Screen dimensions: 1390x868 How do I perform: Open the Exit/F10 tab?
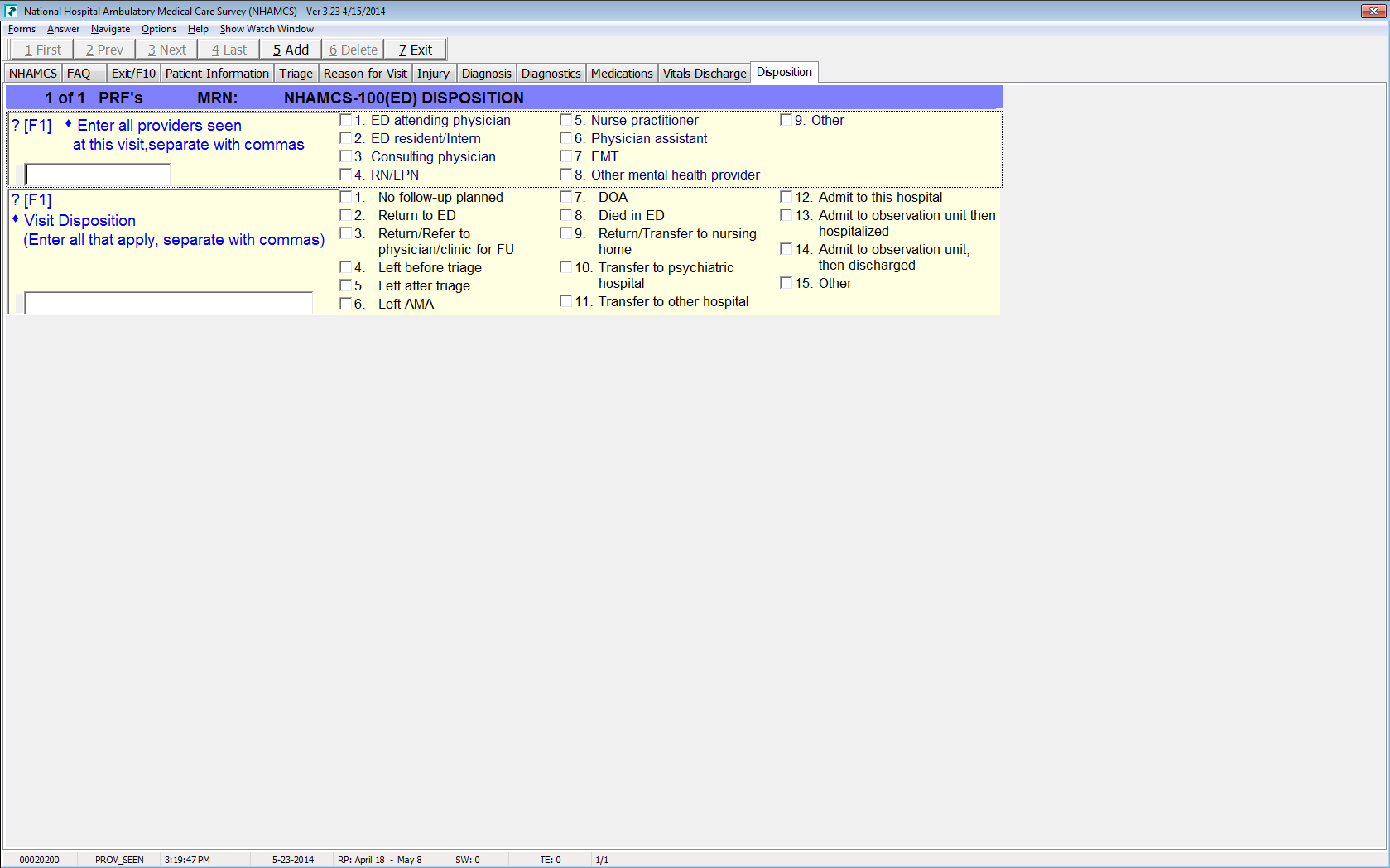click(133, 74)
